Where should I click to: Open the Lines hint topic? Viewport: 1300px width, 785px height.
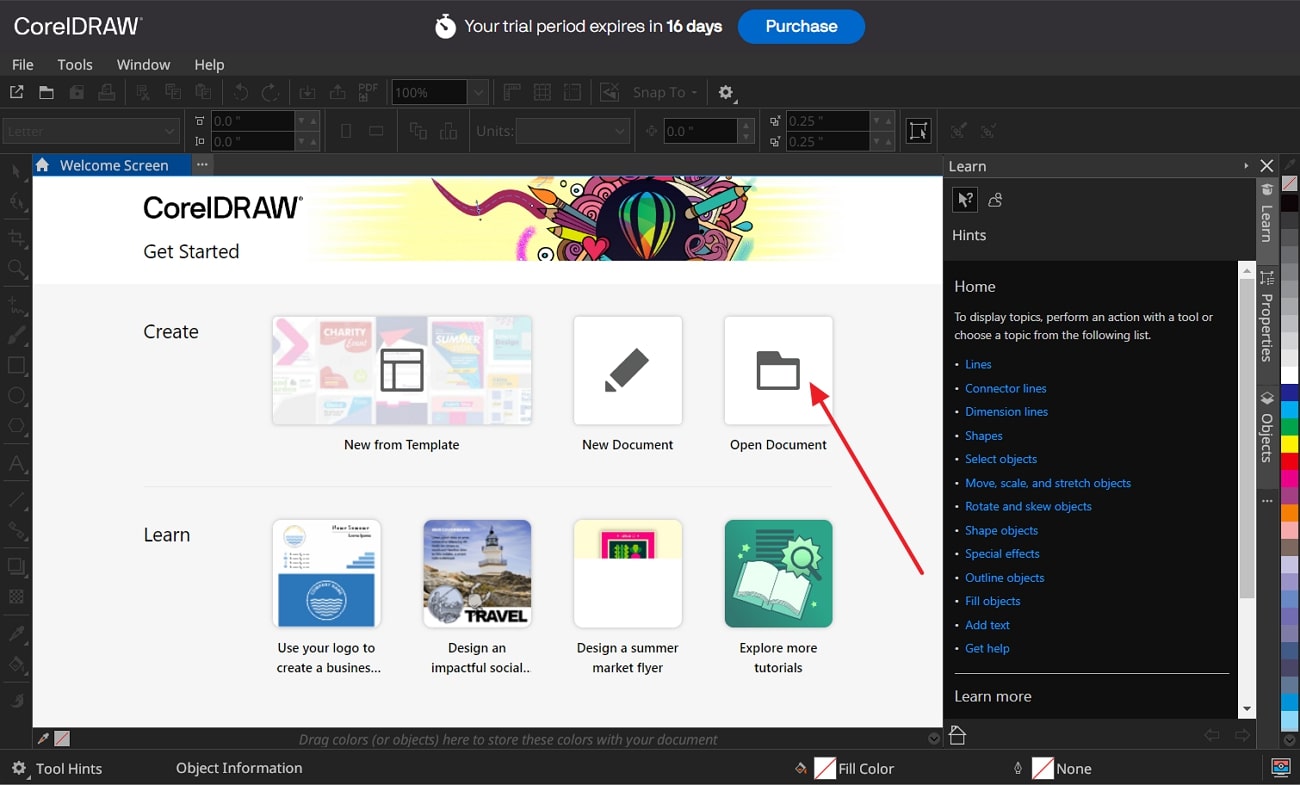pyautogui.click(x=978, y=364)
